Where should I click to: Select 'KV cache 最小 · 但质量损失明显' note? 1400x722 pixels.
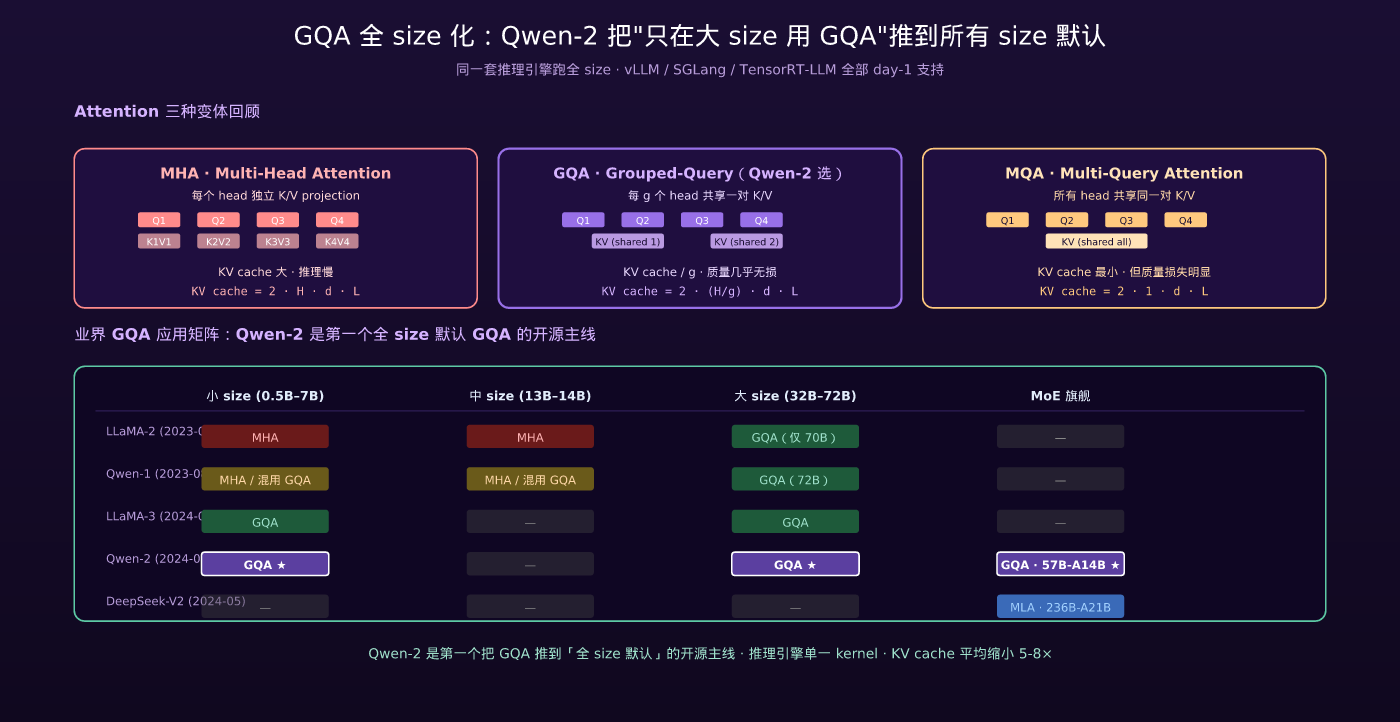1124,272
